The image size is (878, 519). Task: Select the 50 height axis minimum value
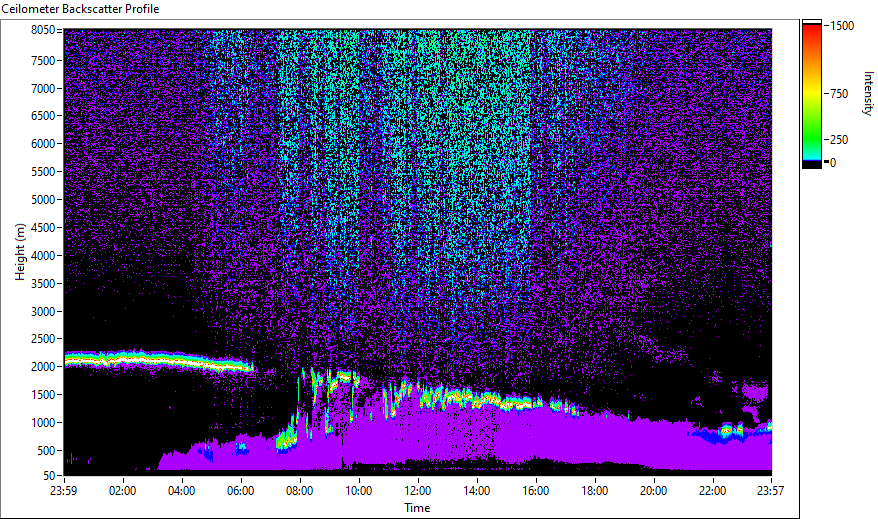click(x=49, y=476)
